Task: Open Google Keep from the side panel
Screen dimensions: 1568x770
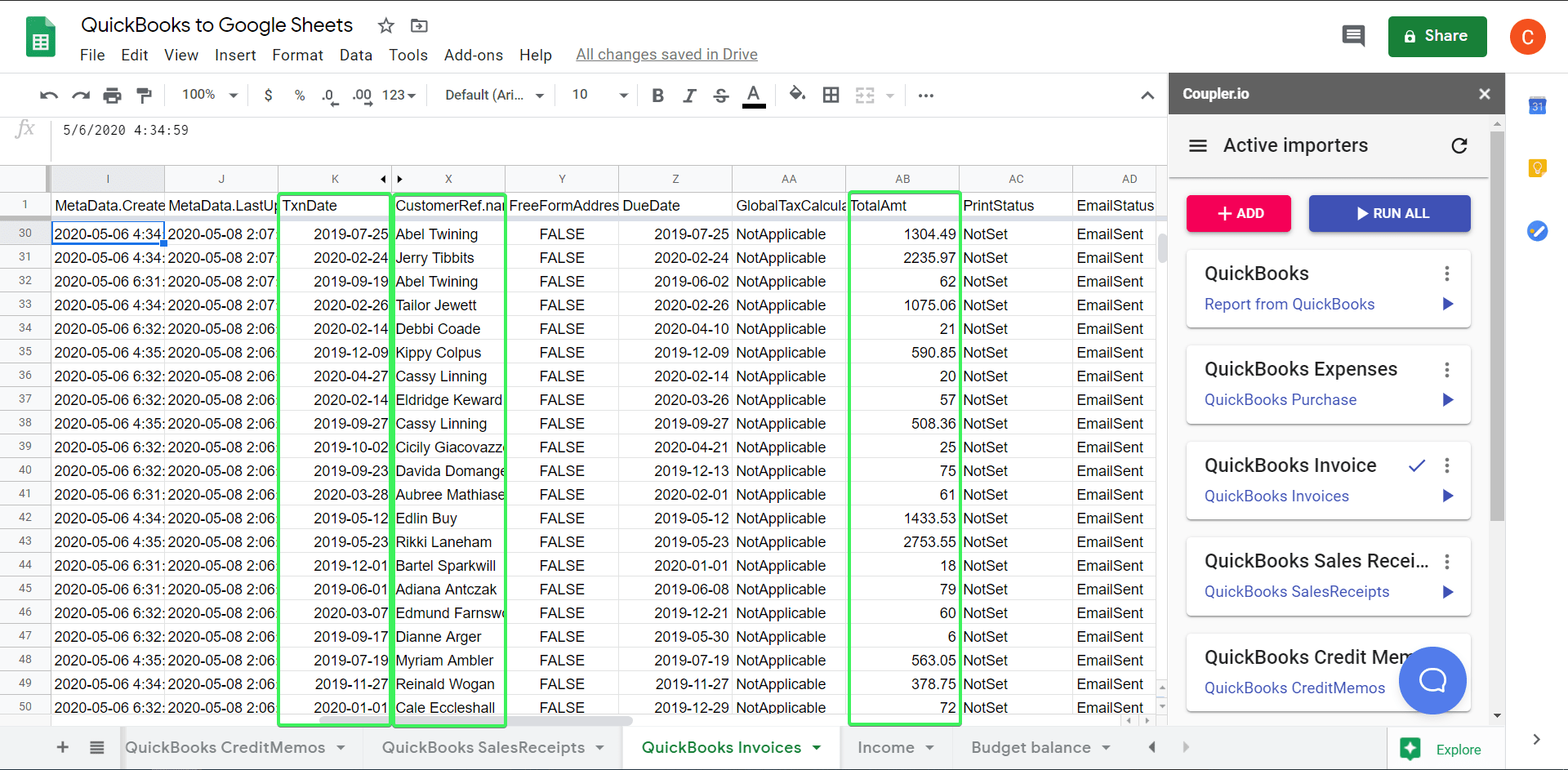Action: click(x=1538, y=168)
